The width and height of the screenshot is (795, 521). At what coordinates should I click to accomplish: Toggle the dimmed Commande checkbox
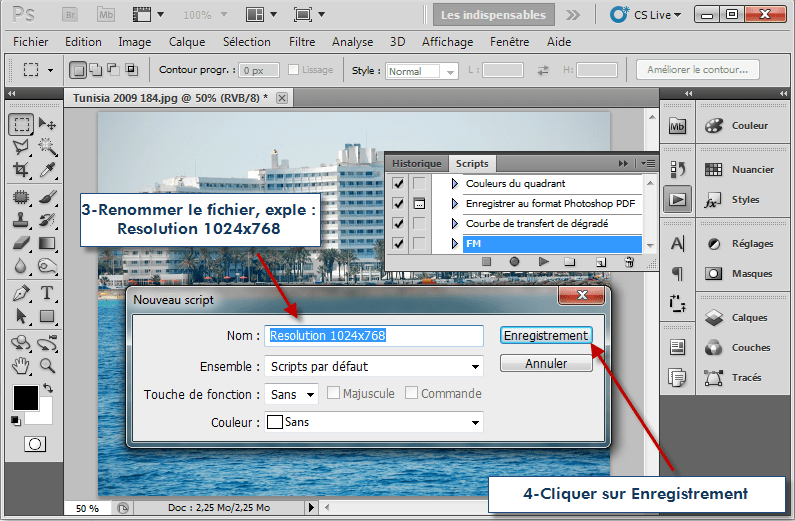click(411, 393)
